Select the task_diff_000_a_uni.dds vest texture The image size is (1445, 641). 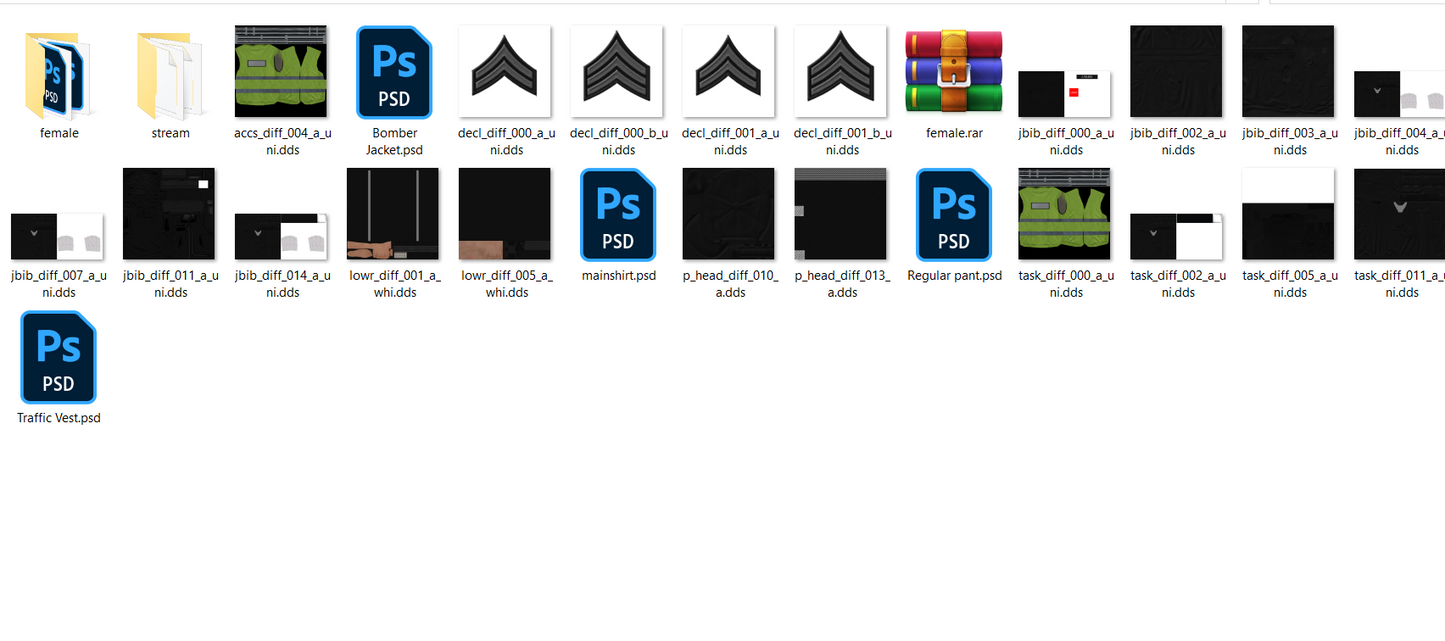click(1066, 215)
